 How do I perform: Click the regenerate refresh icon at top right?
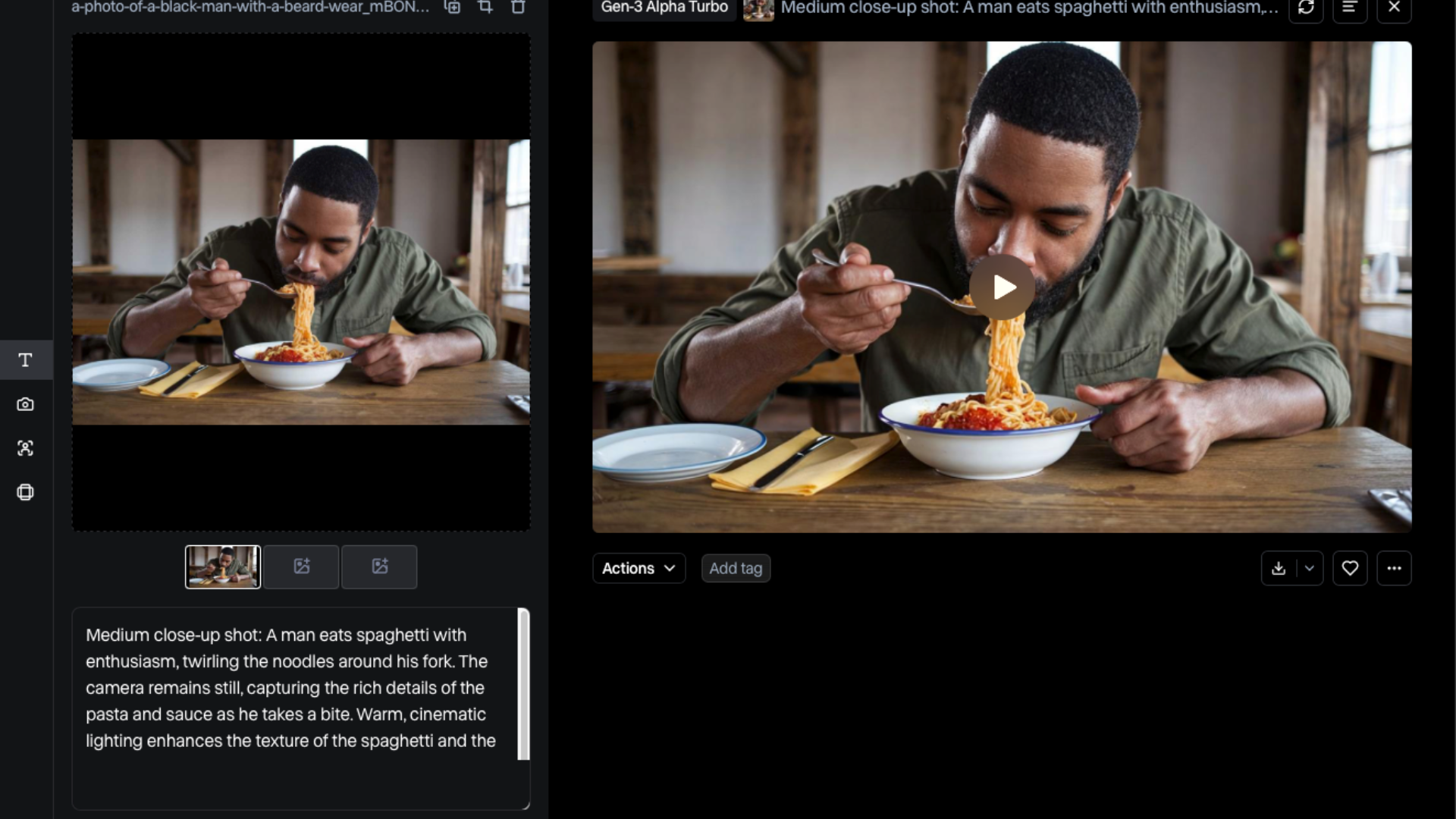pyautogui.click(x=1306, y=8)
